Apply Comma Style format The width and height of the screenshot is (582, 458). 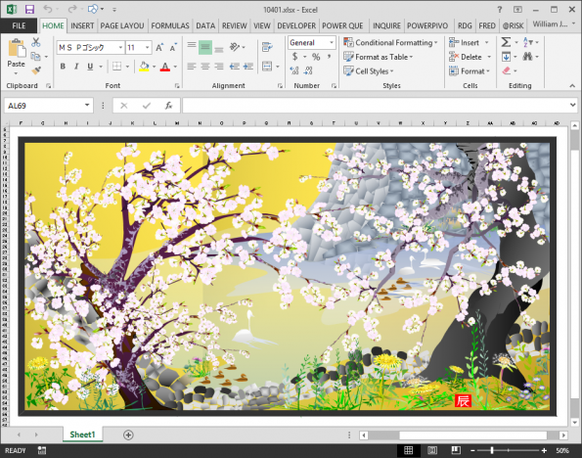(x=329, y=57)
